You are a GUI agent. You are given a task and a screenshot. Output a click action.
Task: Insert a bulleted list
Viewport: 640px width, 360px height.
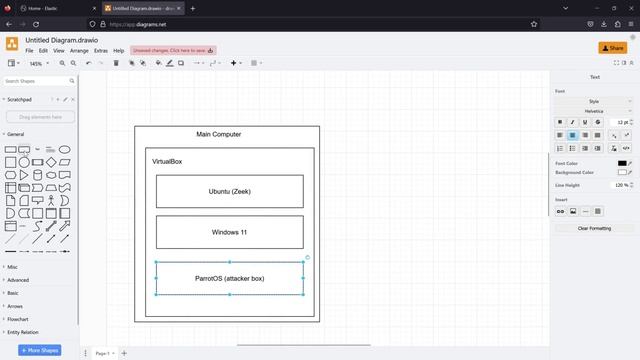tap(573, 148)
